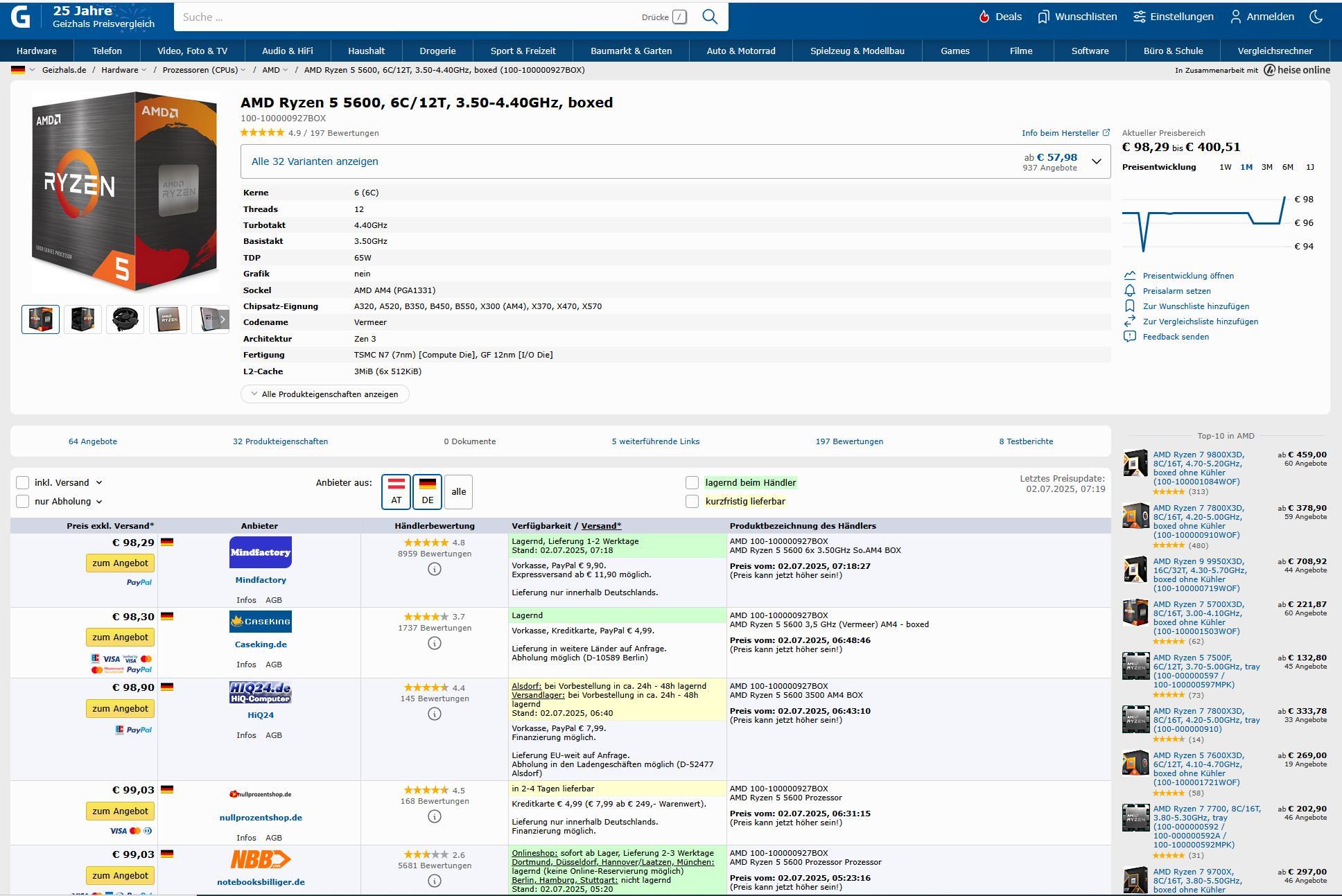This screenshot has width=1342, height=896.
Task: Click Caseking shop logo
Action: coord(261,622)
